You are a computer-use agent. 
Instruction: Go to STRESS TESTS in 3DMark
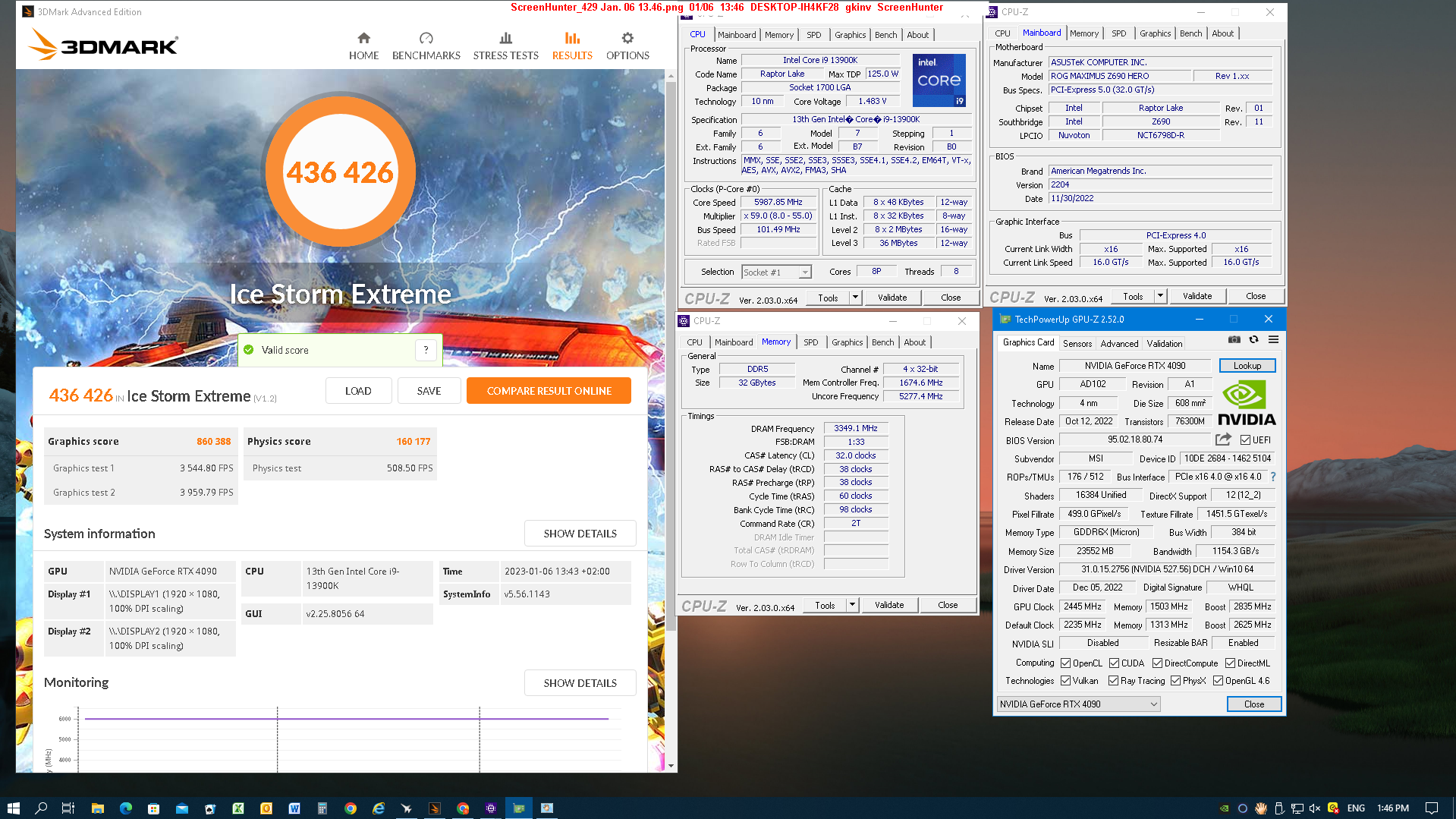click(x=505, y=46)
